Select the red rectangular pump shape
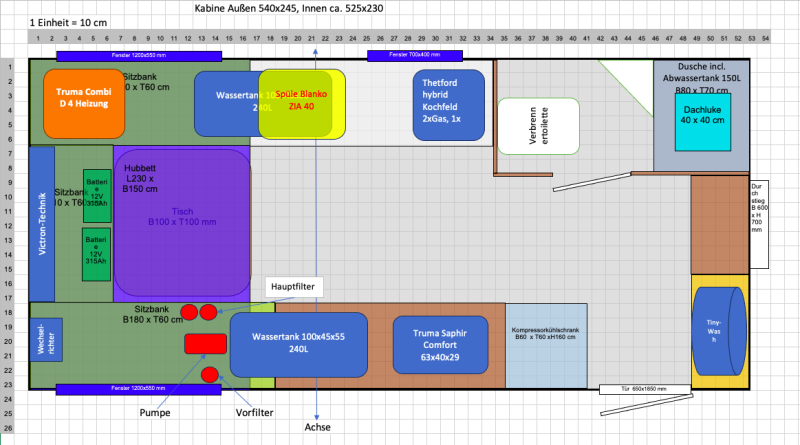This screenshot has height=445, width=800. [x=206, y=343]
